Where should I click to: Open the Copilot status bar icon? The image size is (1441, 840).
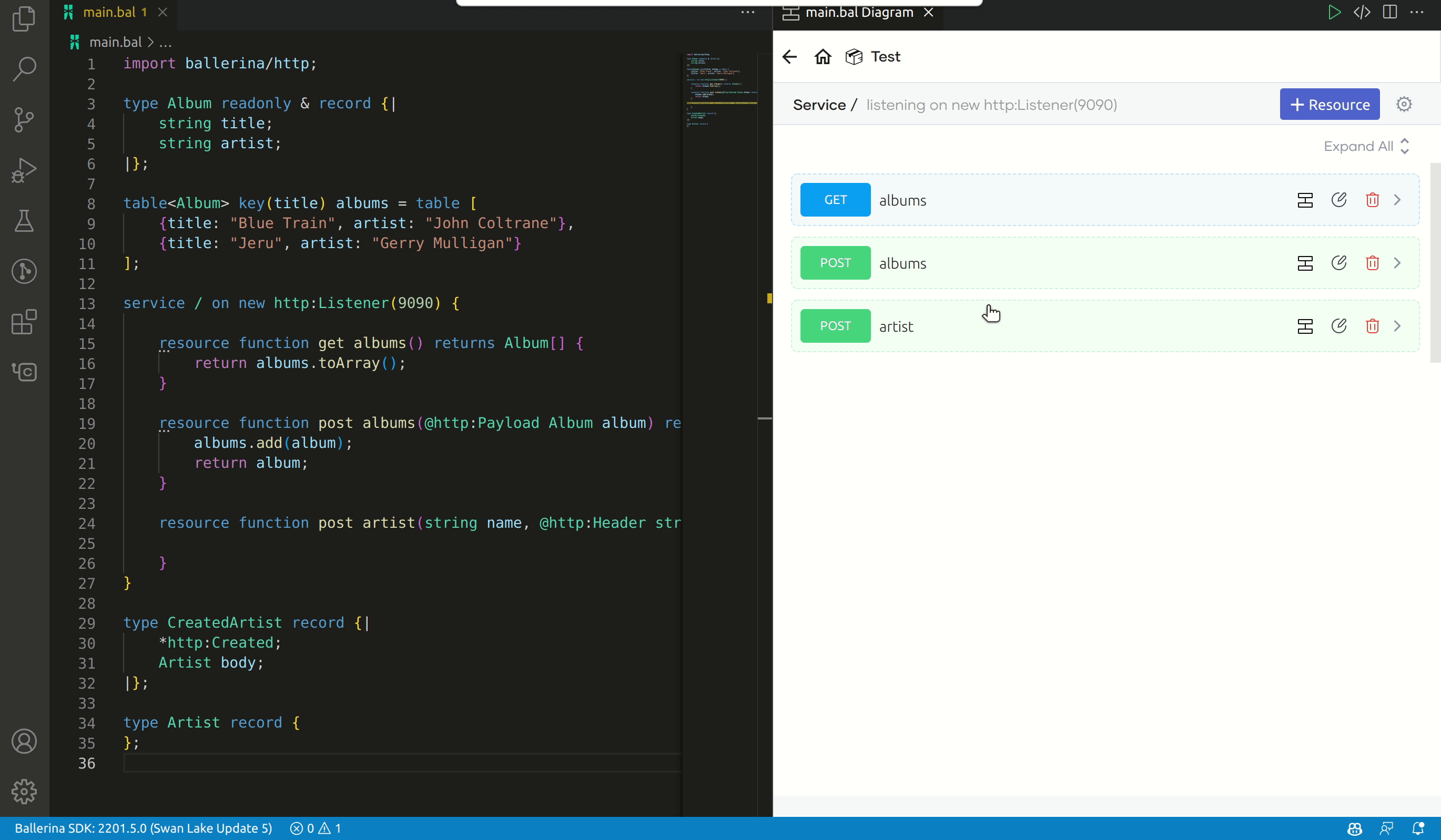point(1355,828)
